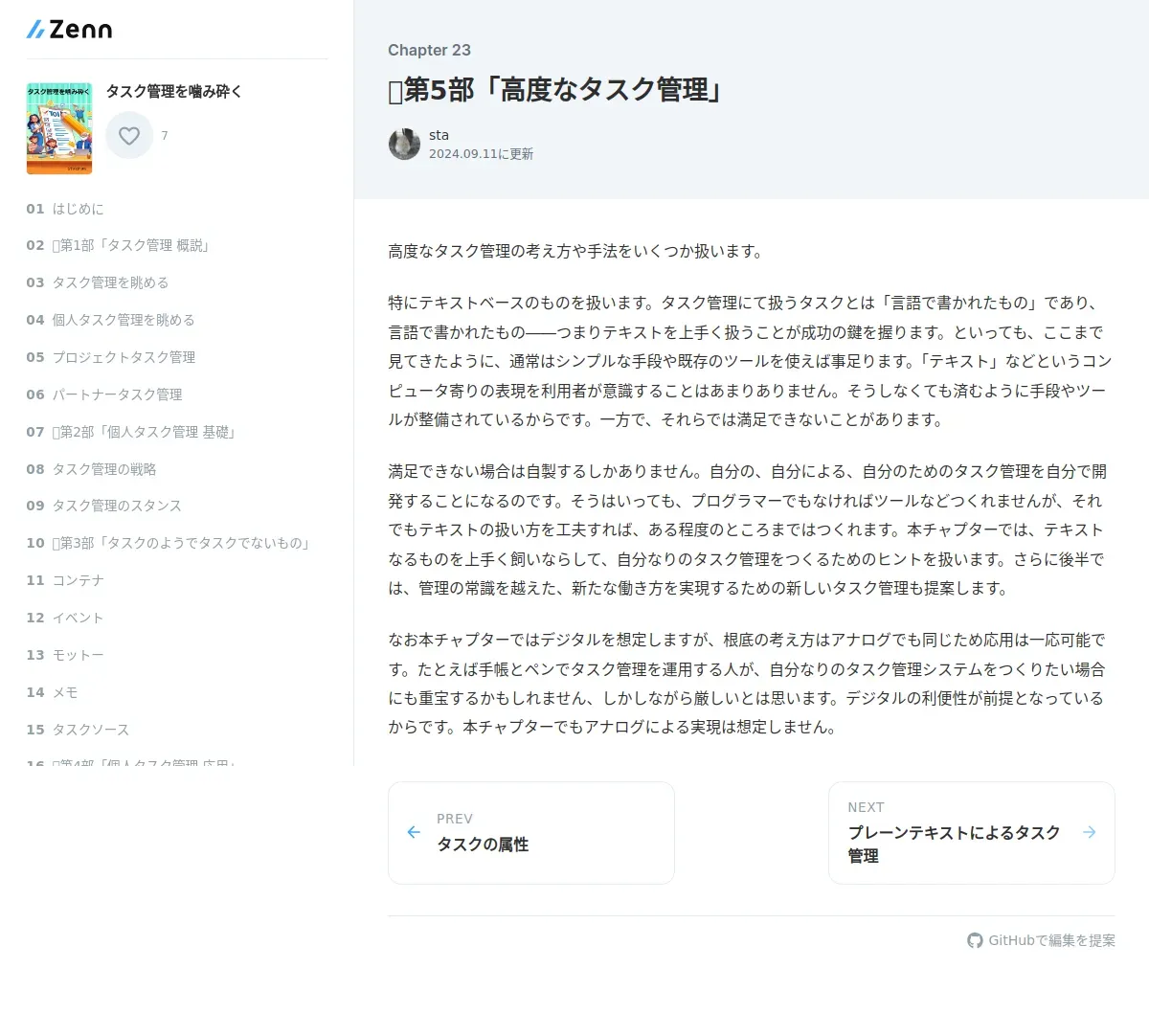Open chapter 07 第2部「個人タスク管理 基礎」
The width and height of the screenshot is (1149, 1036).
[131, 432]
